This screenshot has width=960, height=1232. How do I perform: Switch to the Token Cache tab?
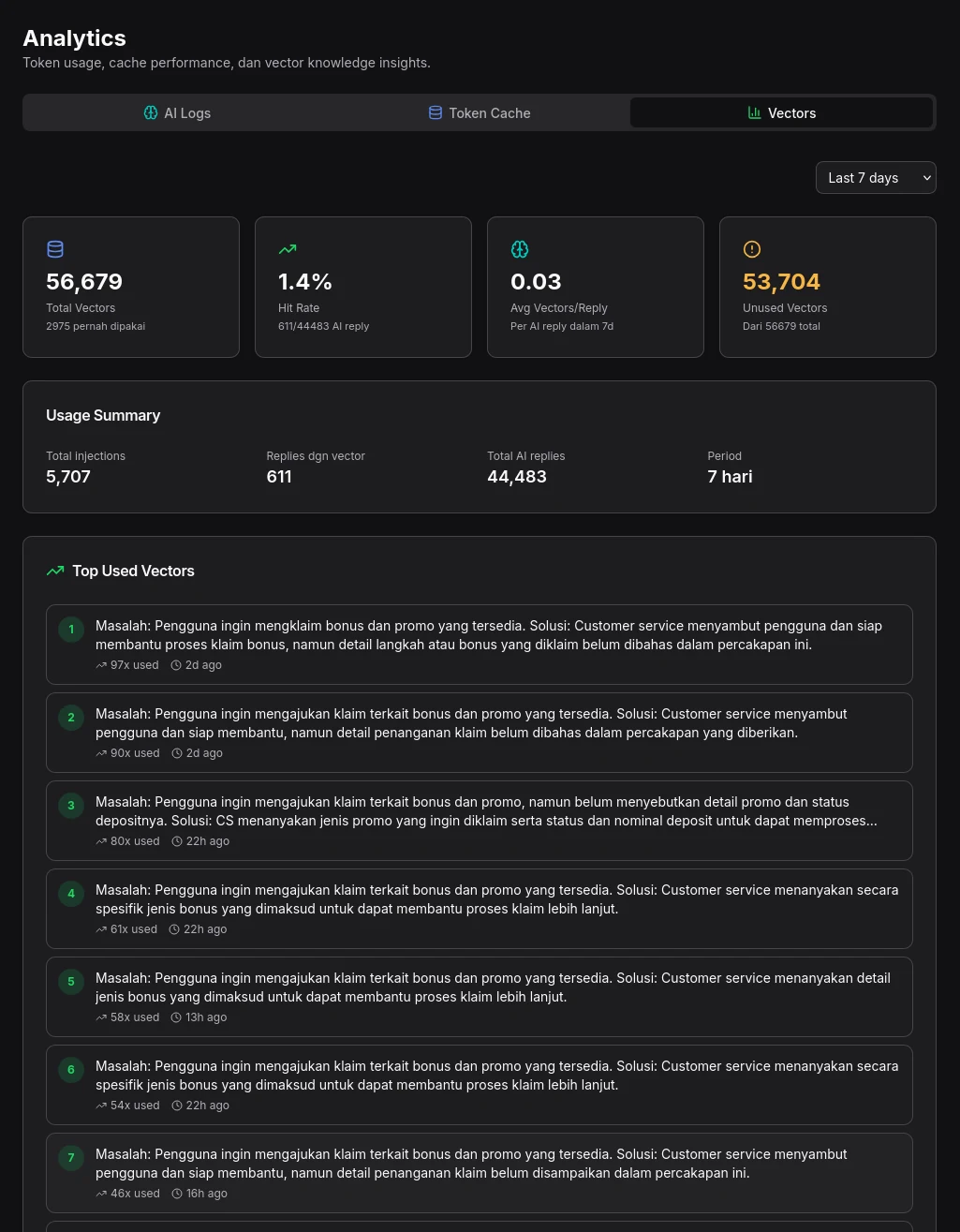click(x=479, y=112)
